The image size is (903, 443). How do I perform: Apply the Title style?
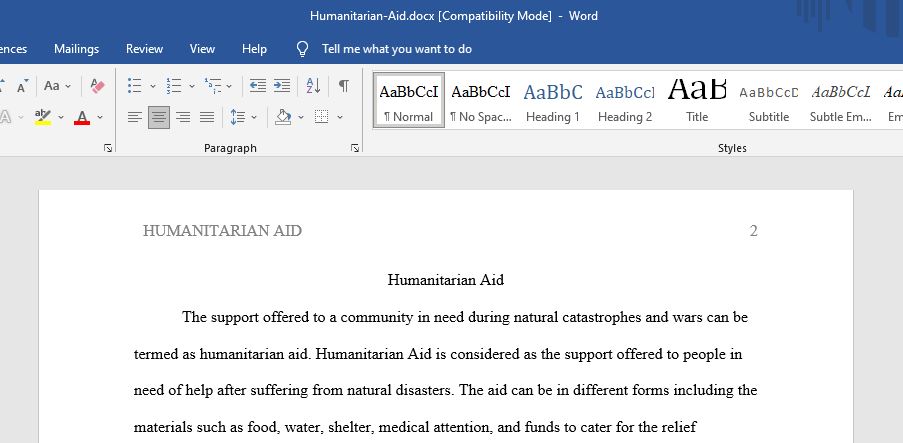697,100
